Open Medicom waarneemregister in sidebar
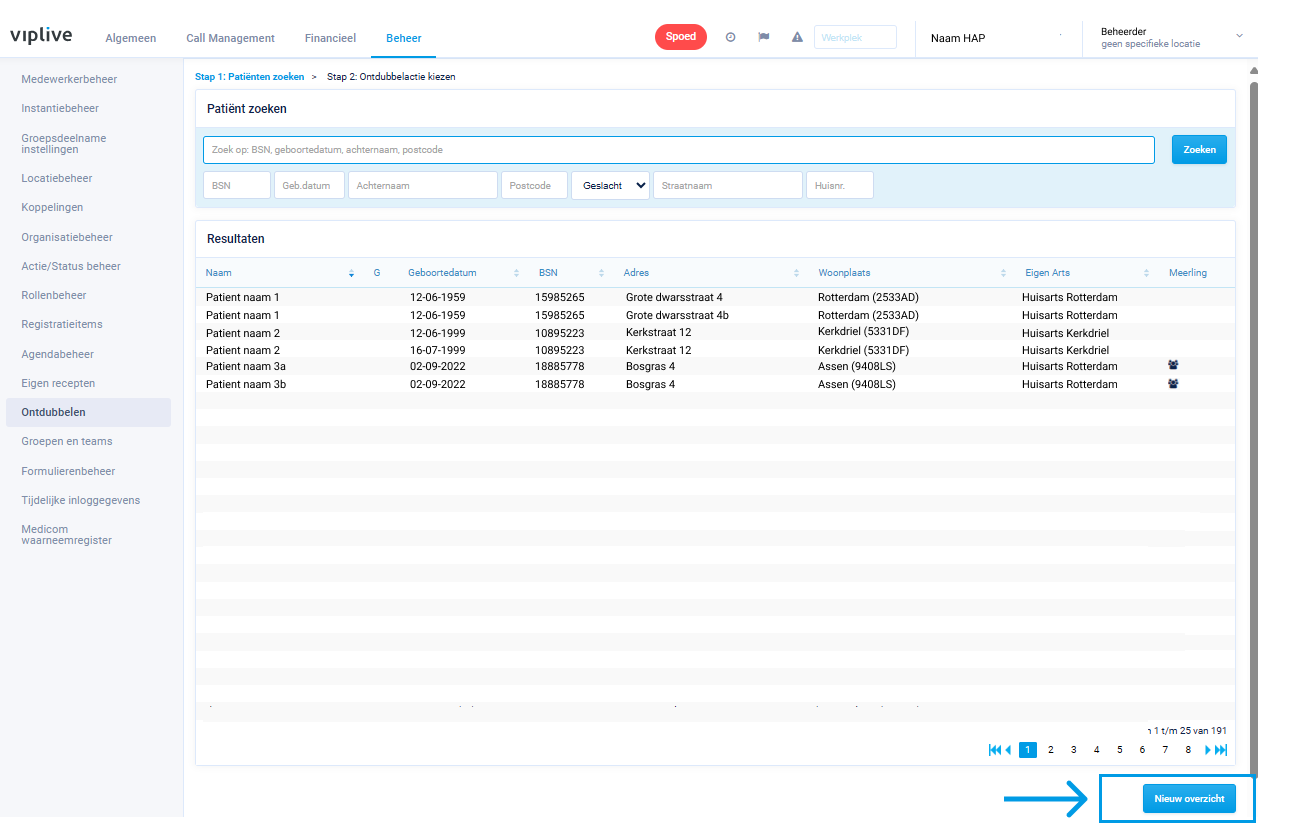Screen dimensions: 1305x823 click(66, 535)
